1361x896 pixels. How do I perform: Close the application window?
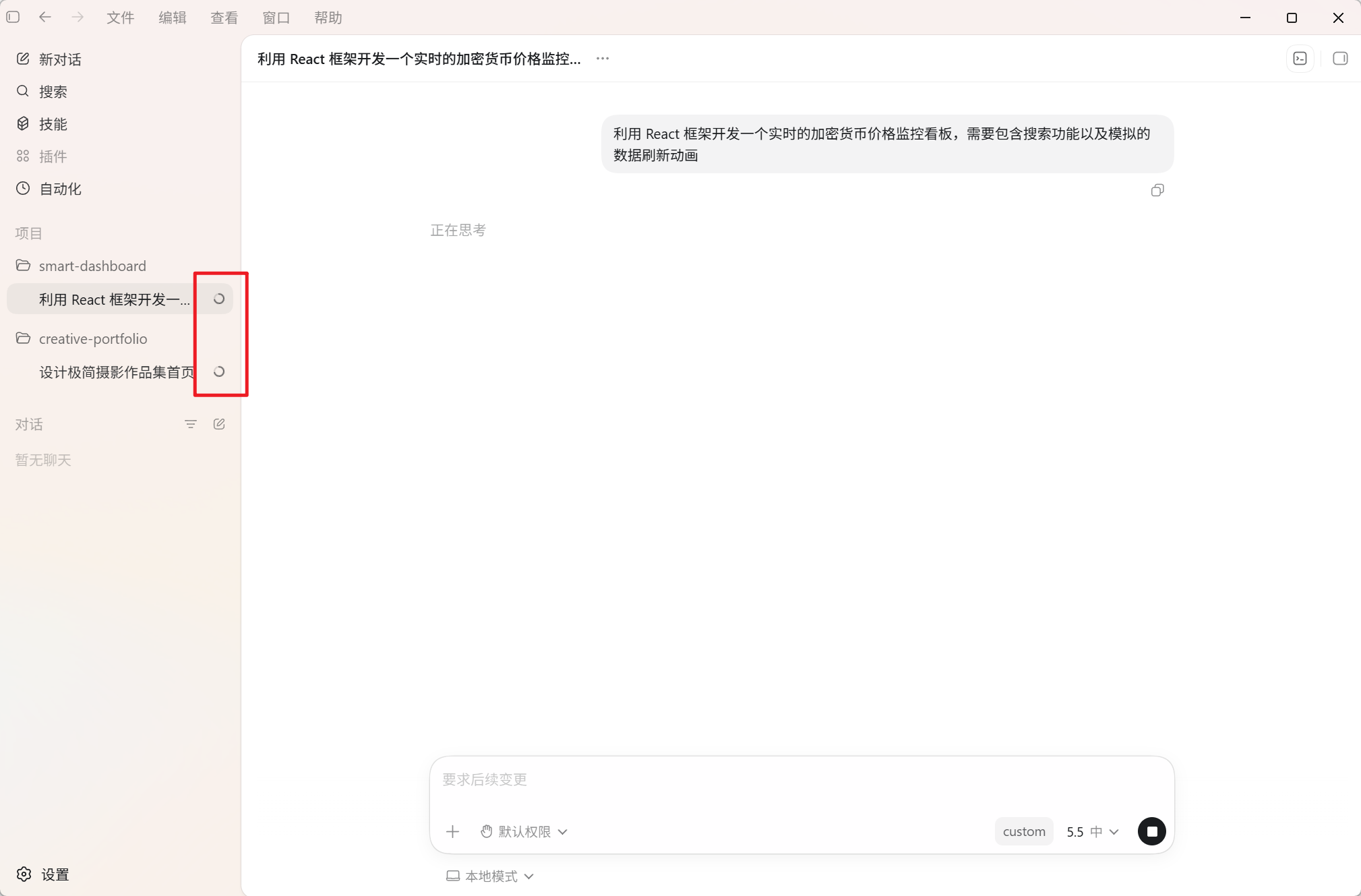coord(1339,18)
